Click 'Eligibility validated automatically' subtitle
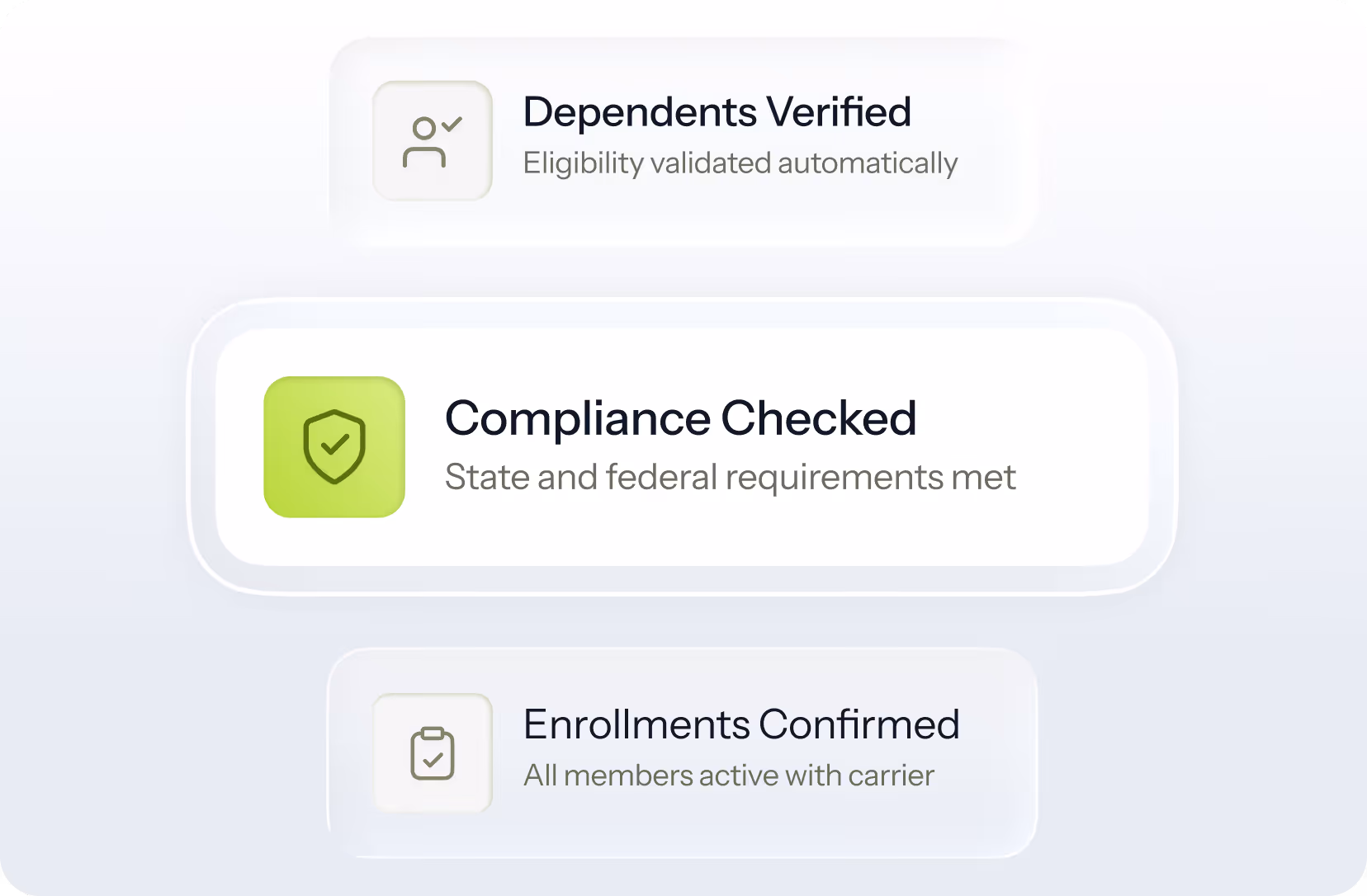The height and width of the screenshot is (896, 1367). click(740, 163)
